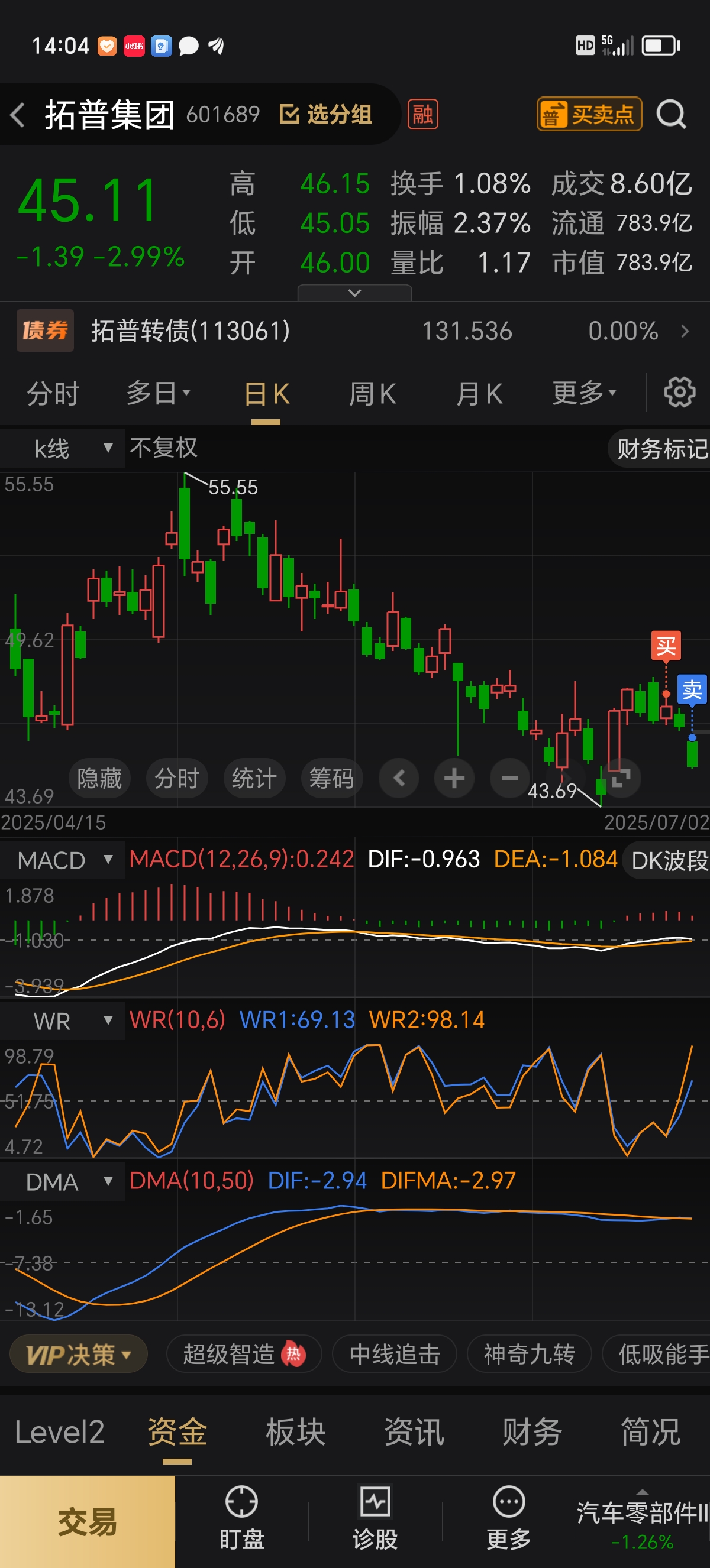Open 诊股 stock diagnosis icon

(x=375, y=1518)
